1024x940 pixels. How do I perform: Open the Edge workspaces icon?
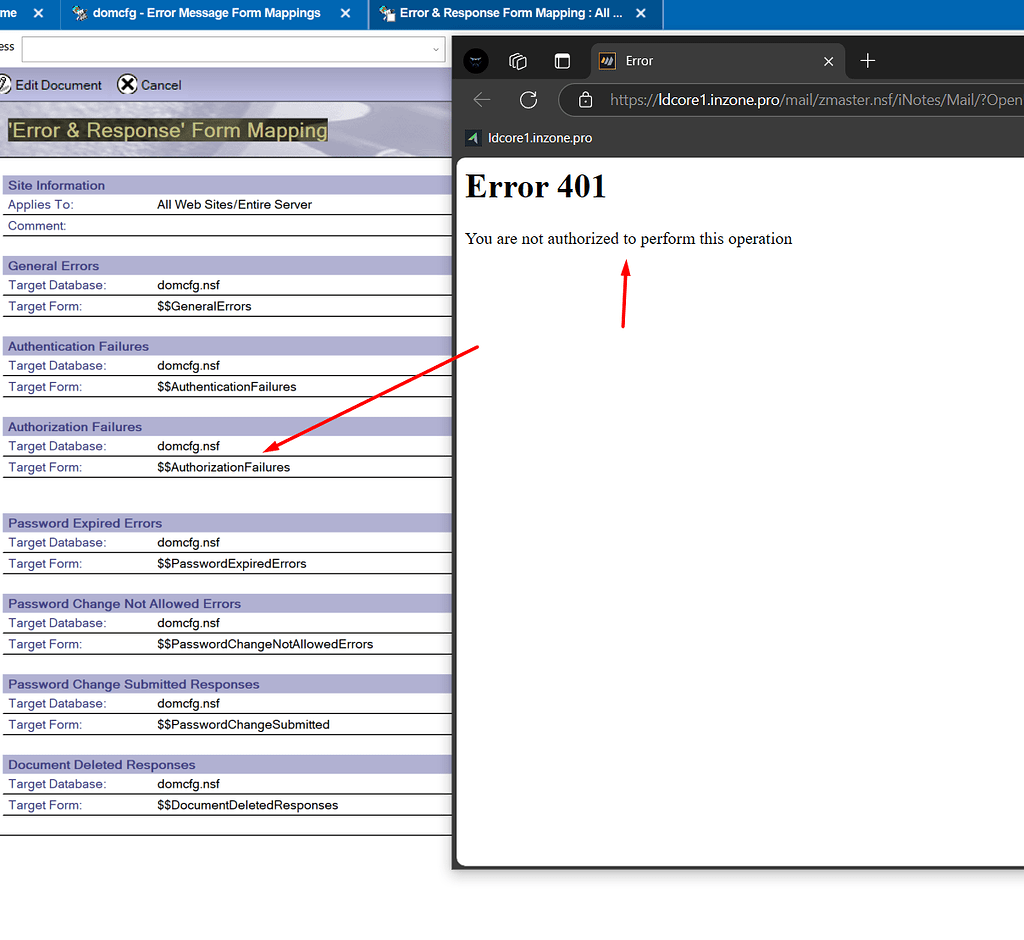coord(518,61)
